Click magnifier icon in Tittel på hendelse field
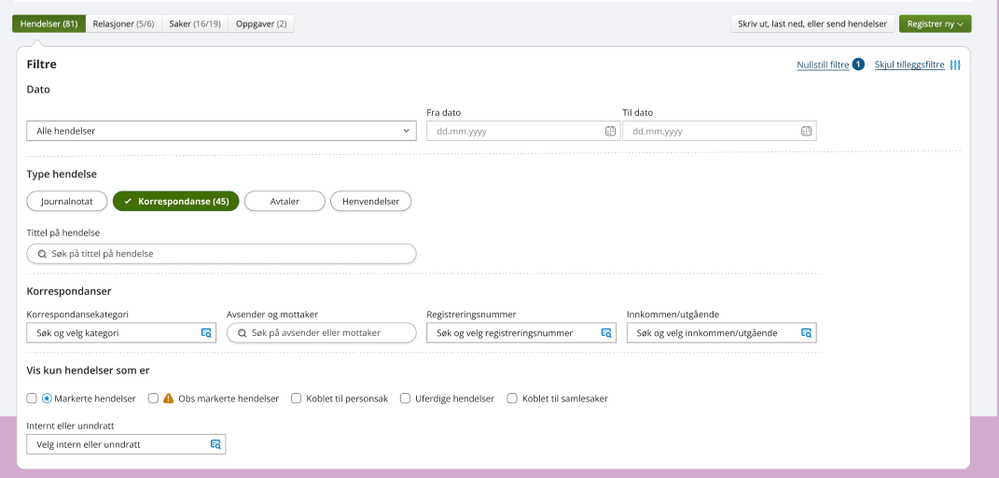This screenshot has height=478, width=999. coord(42,254)
